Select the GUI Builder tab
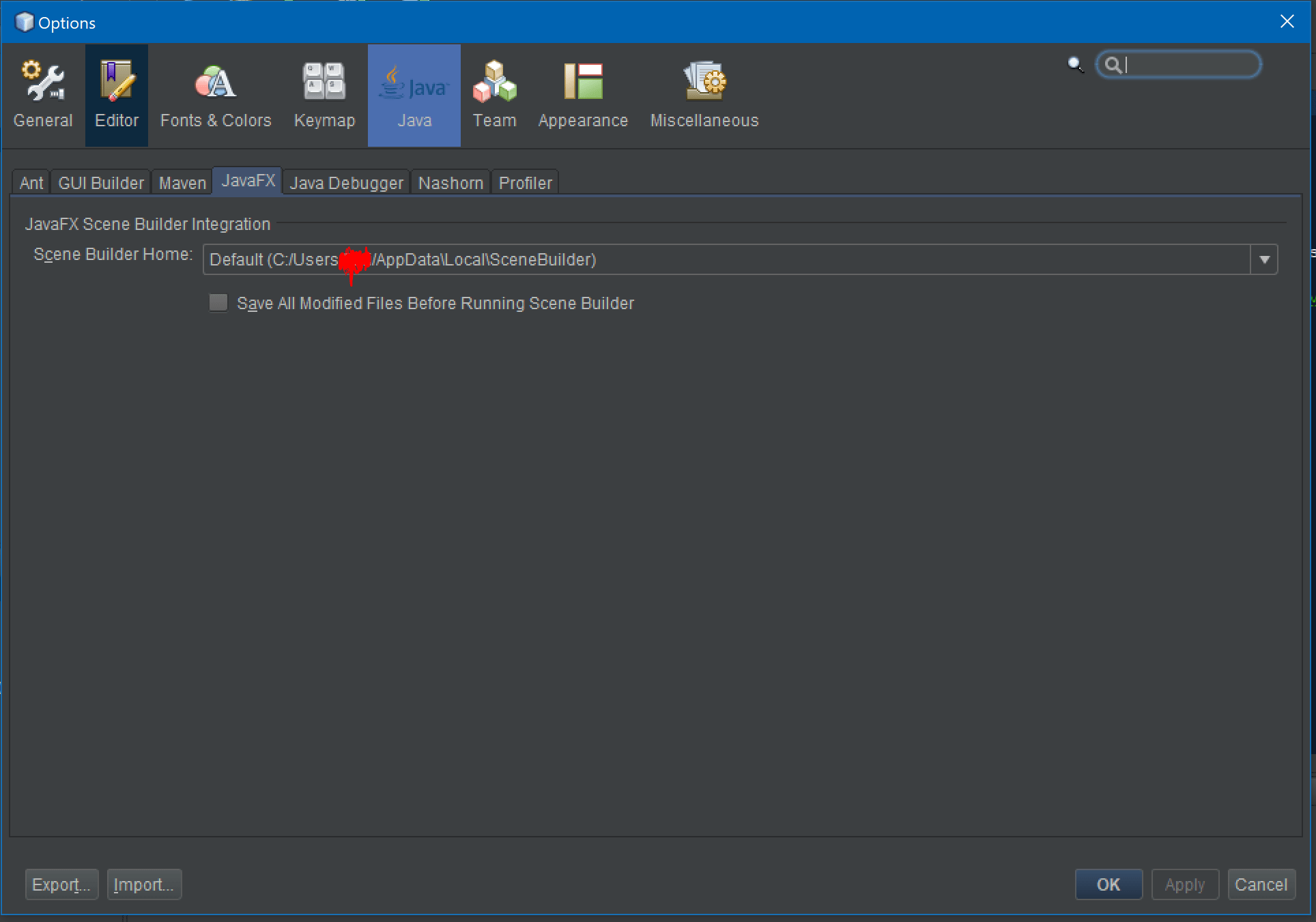Image resolution: width=1316 pixels, height=922 pixels. coord(101,183)
